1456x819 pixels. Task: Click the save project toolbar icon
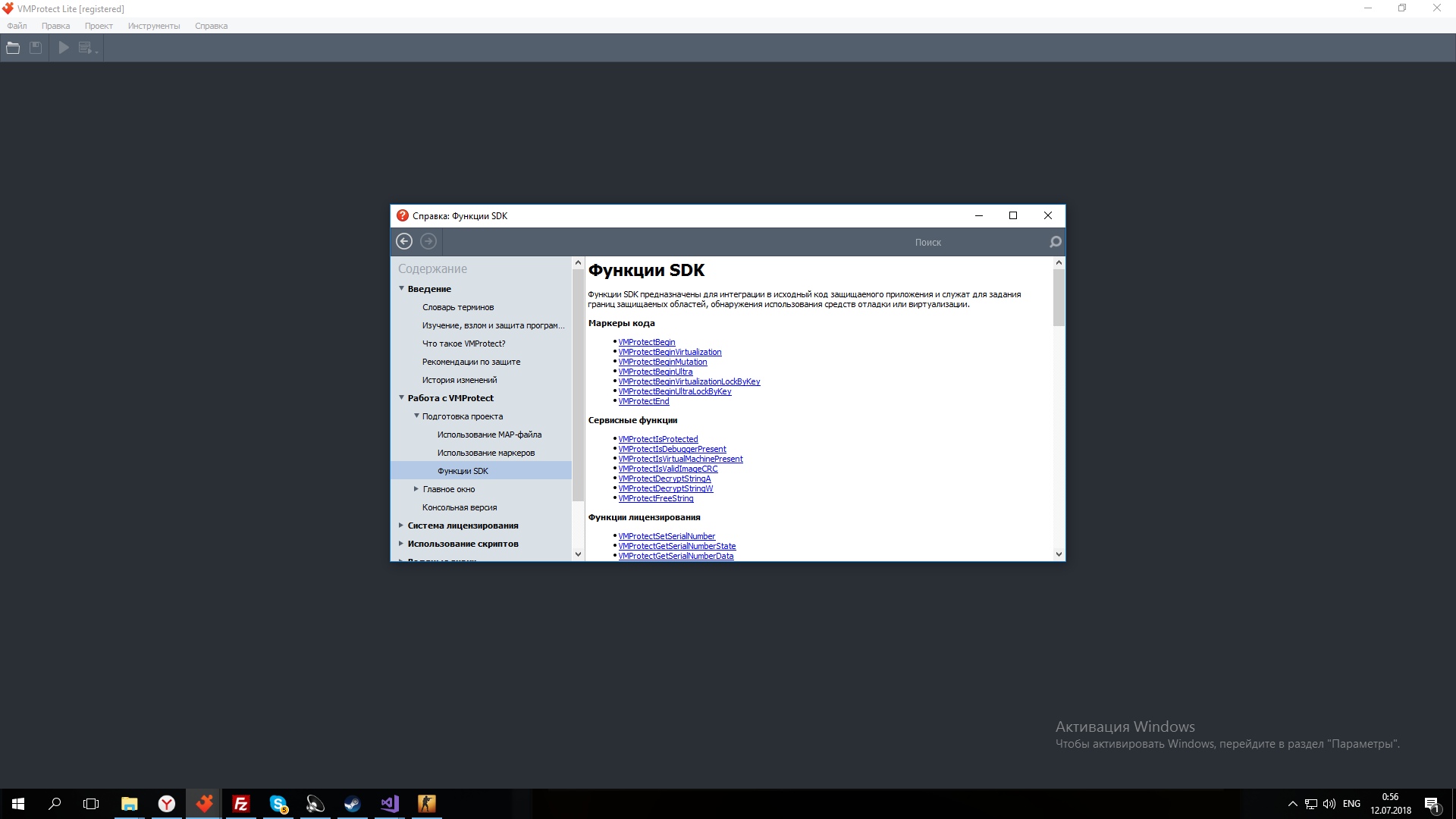[x=36, y=48]
